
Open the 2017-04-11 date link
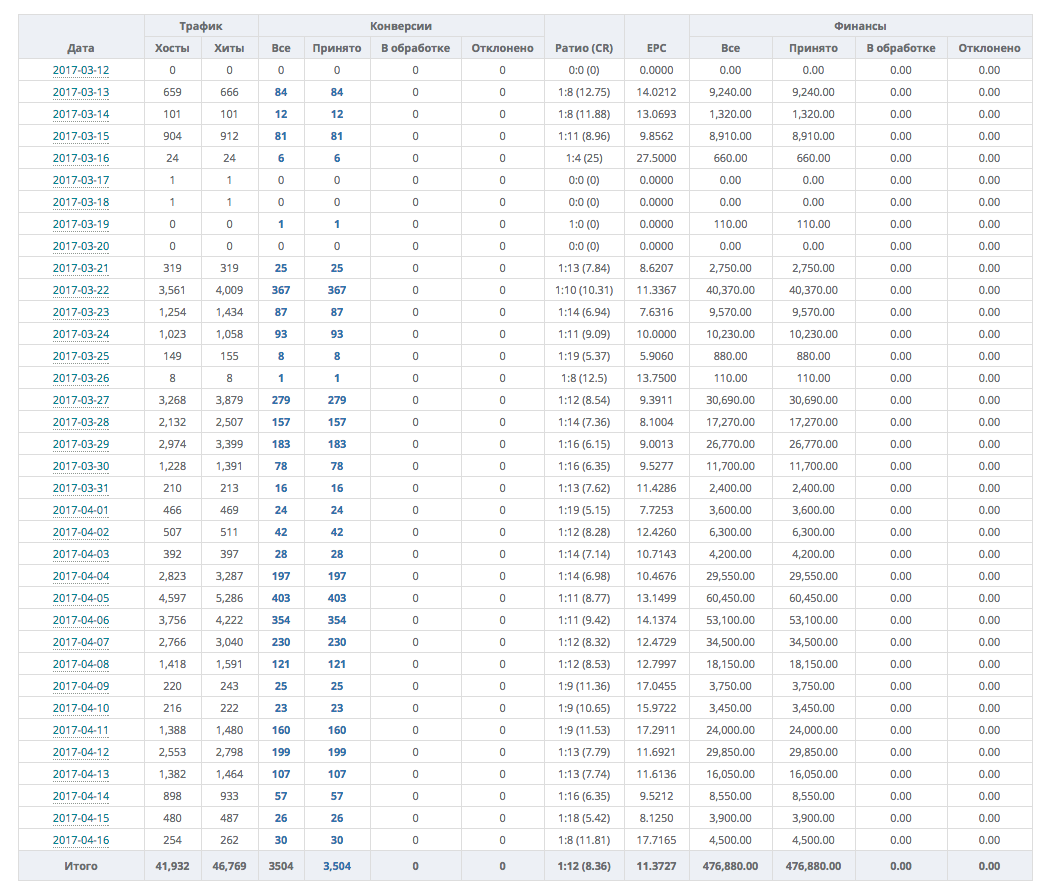pyautogui.click(x=81, y=731)
